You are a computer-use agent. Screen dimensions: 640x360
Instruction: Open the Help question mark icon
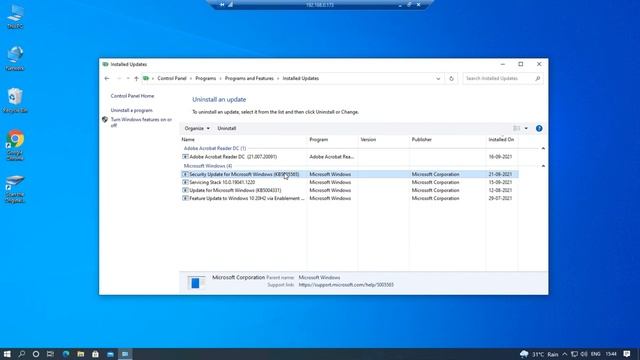click(x=539, y=128)
